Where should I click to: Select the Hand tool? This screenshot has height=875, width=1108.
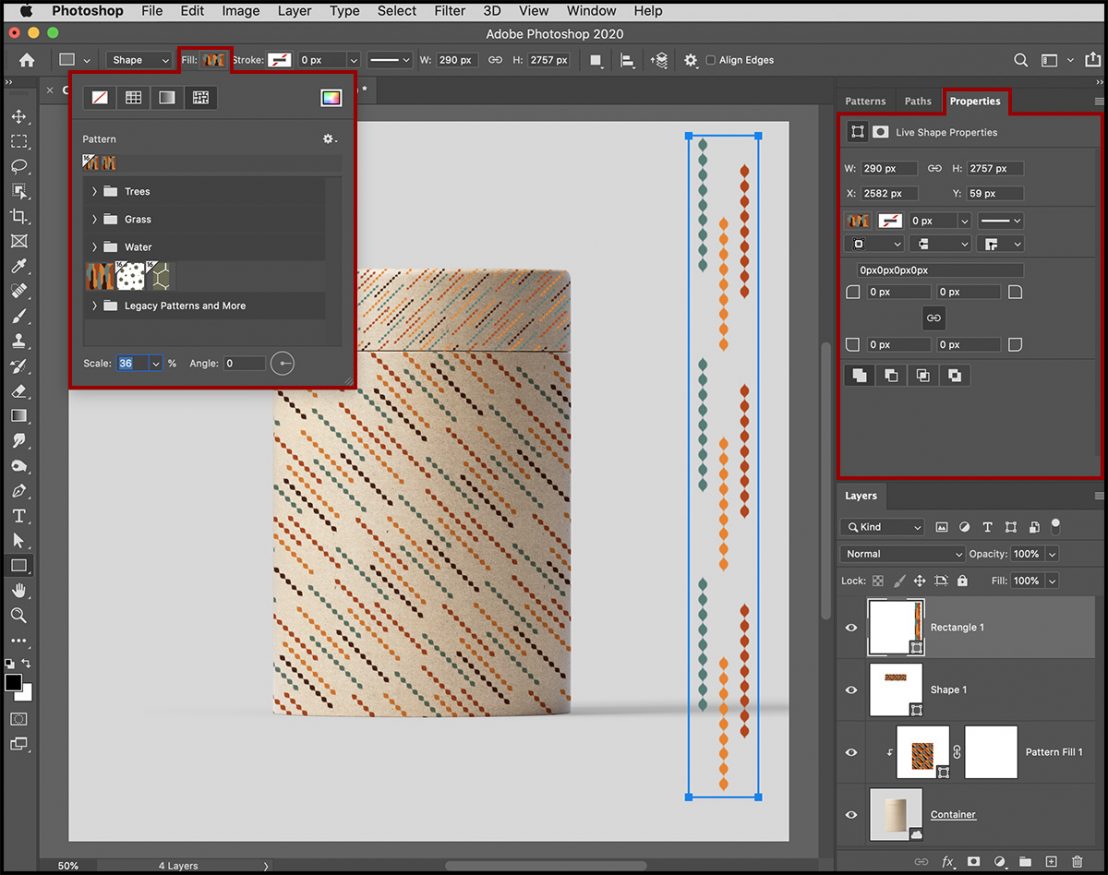19,590
